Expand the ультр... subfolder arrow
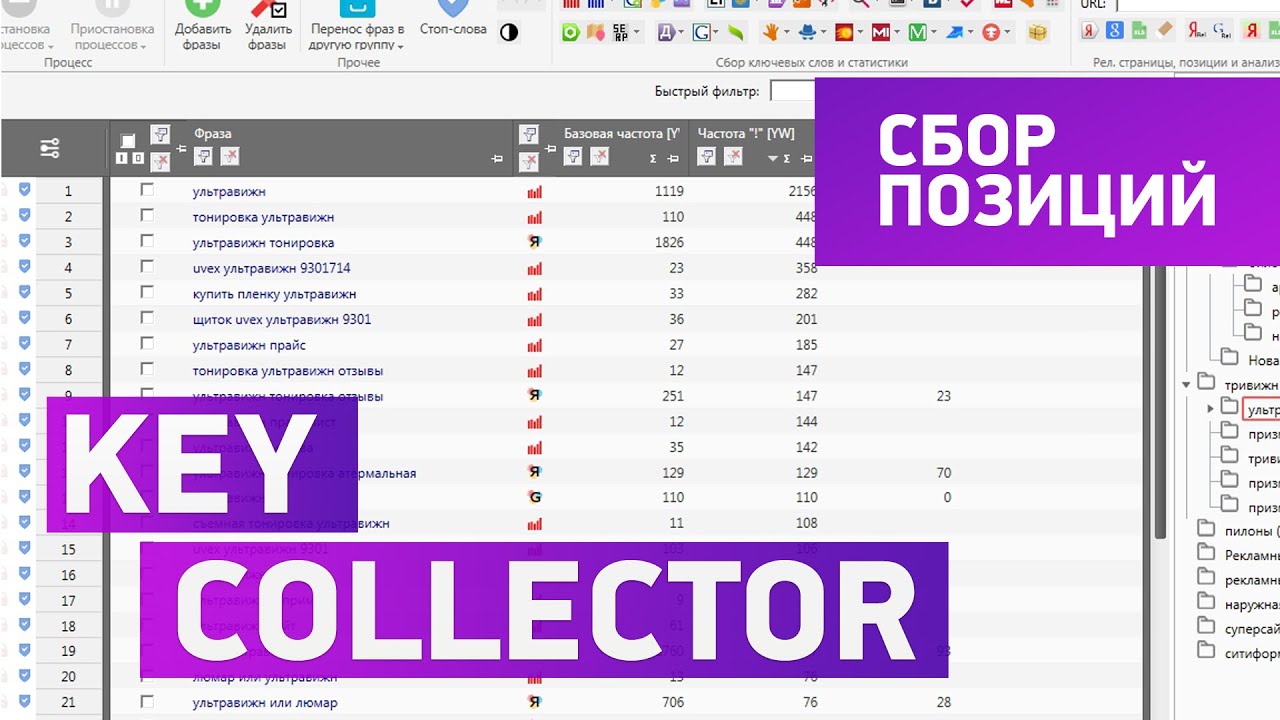Viewport: 1280px width, 720px height. coord(1211,408)
